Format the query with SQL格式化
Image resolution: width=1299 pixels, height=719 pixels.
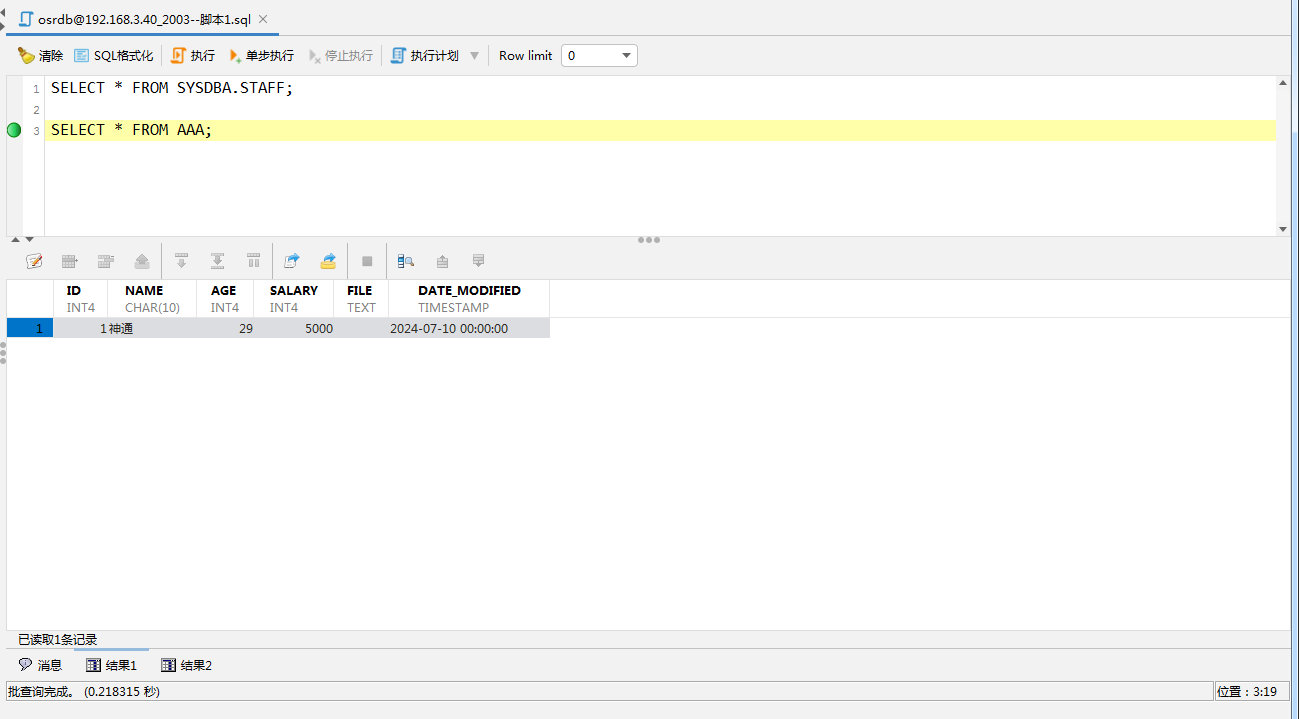point(114,56)
